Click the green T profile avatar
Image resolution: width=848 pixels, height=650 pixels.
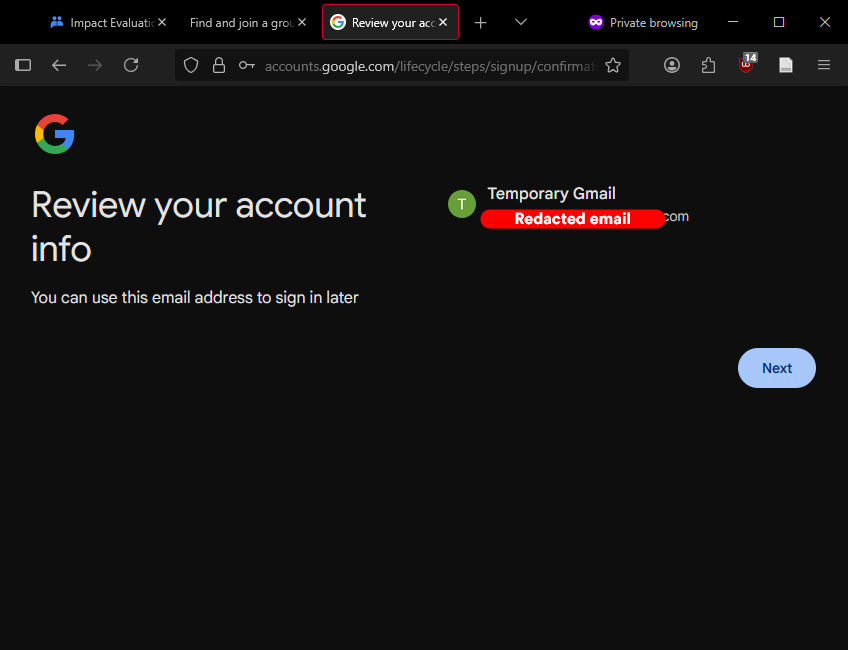(x=461, y=204)
